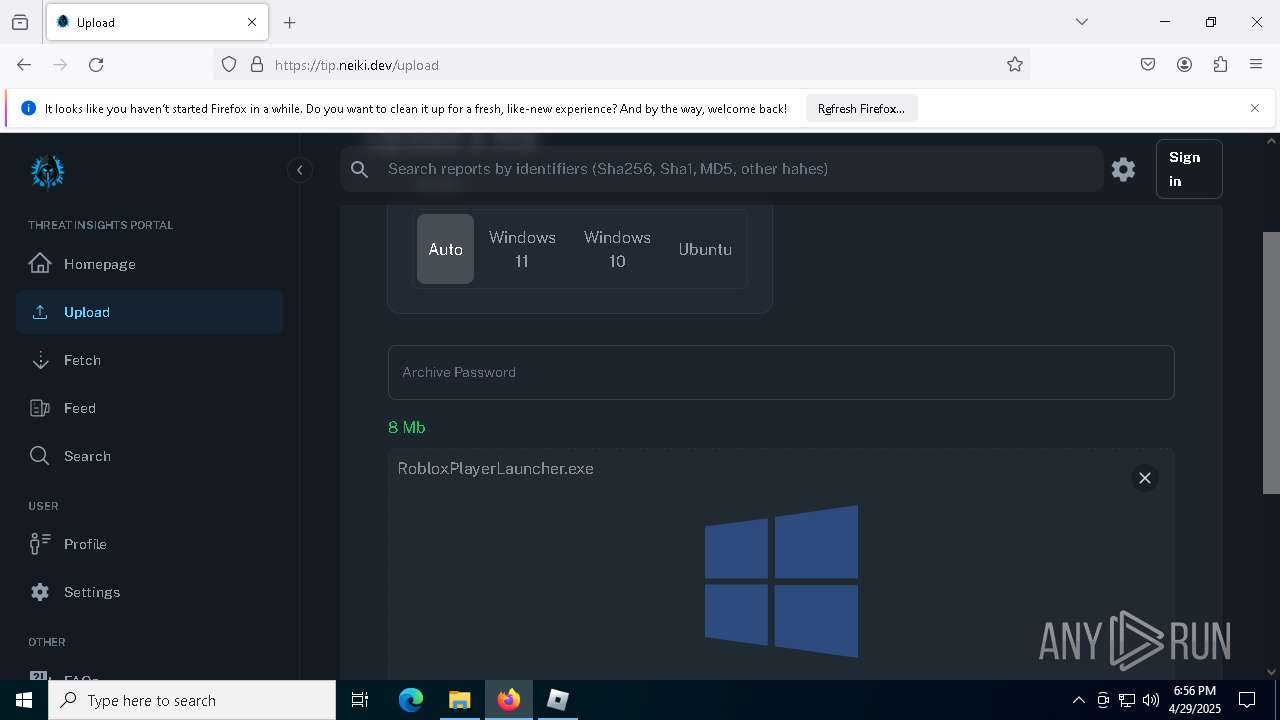
Task: Go to the Feed section
Action: [x=150, y=408]
